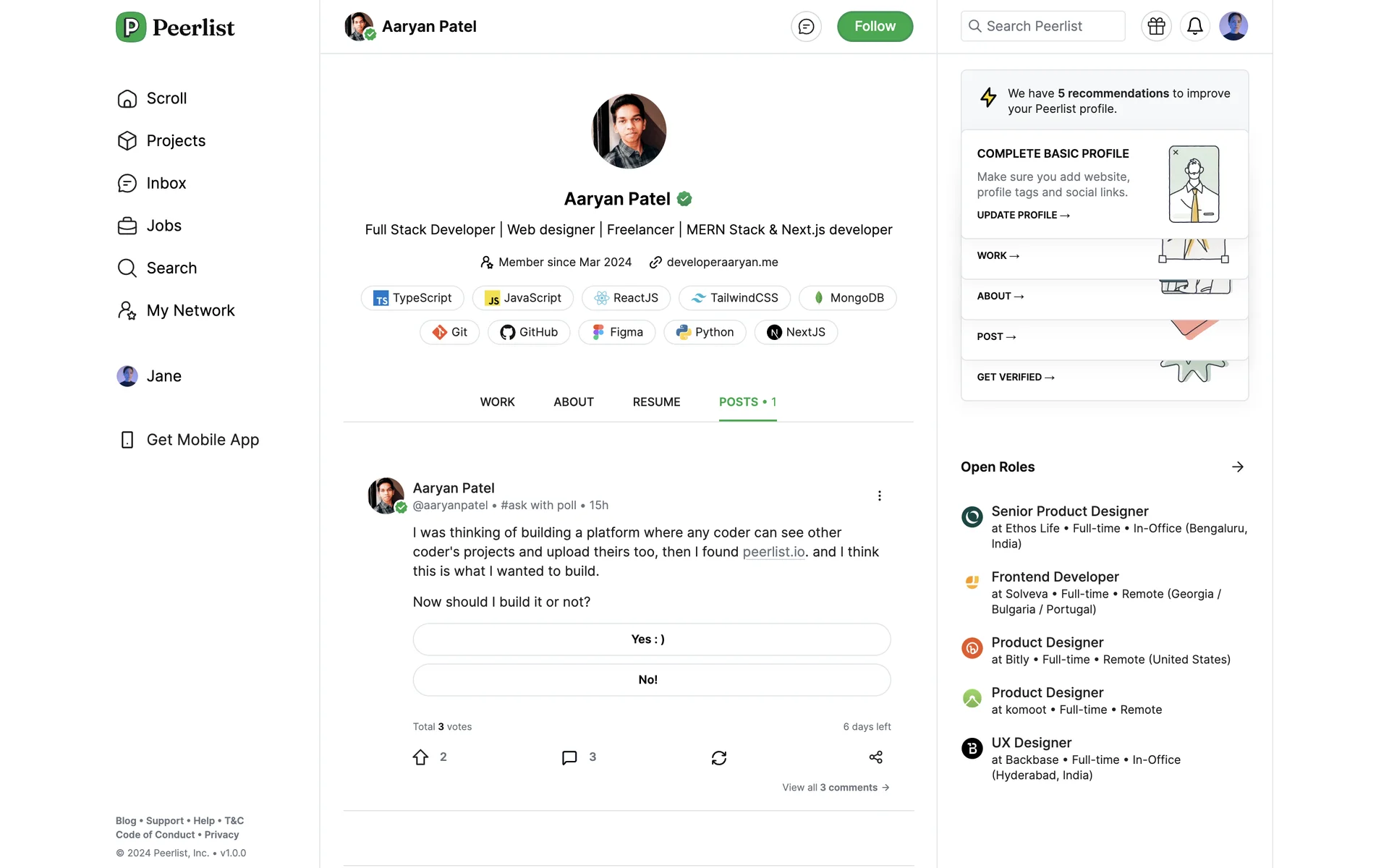The image size is (1389, 868).
Task: Open developeraaryan.me website link
Action: point(722,263)
